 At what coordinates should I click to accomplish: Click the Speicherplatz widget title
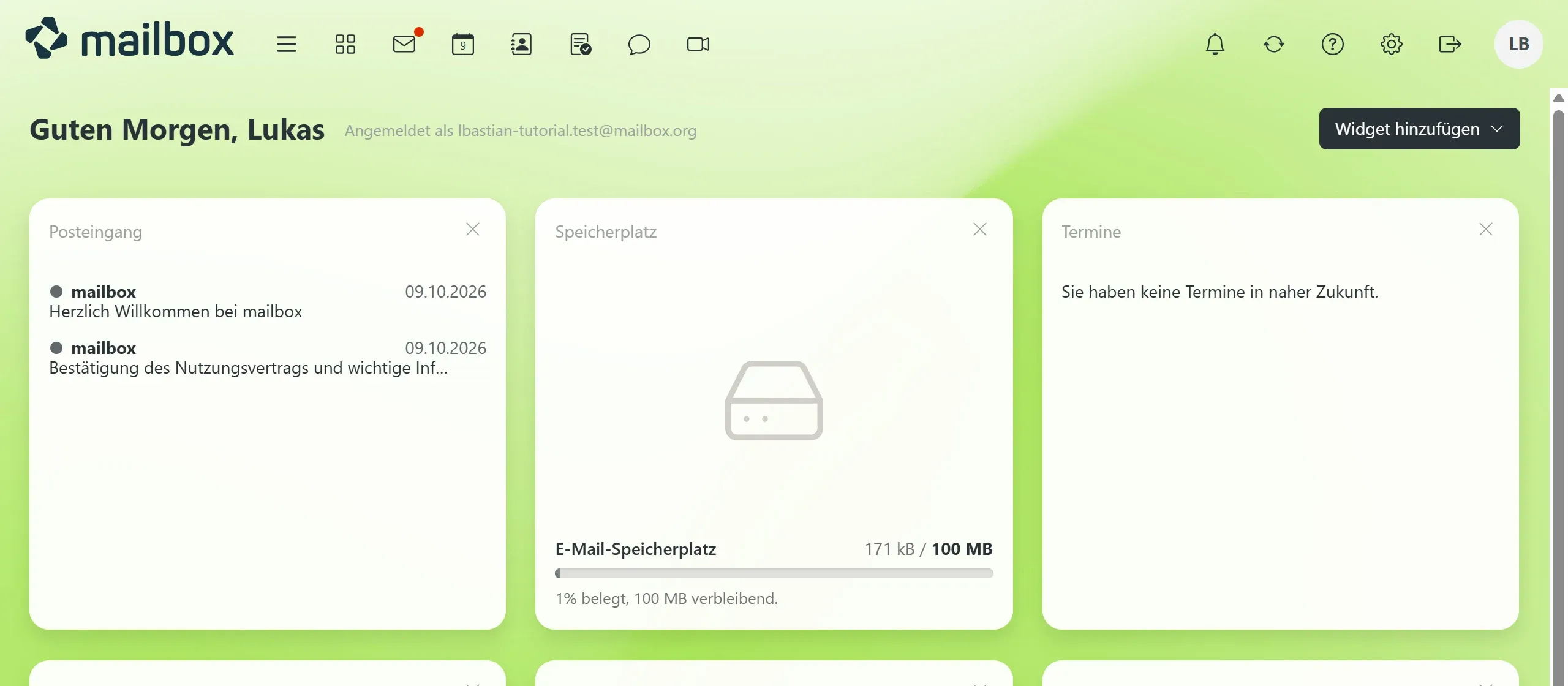606,232
